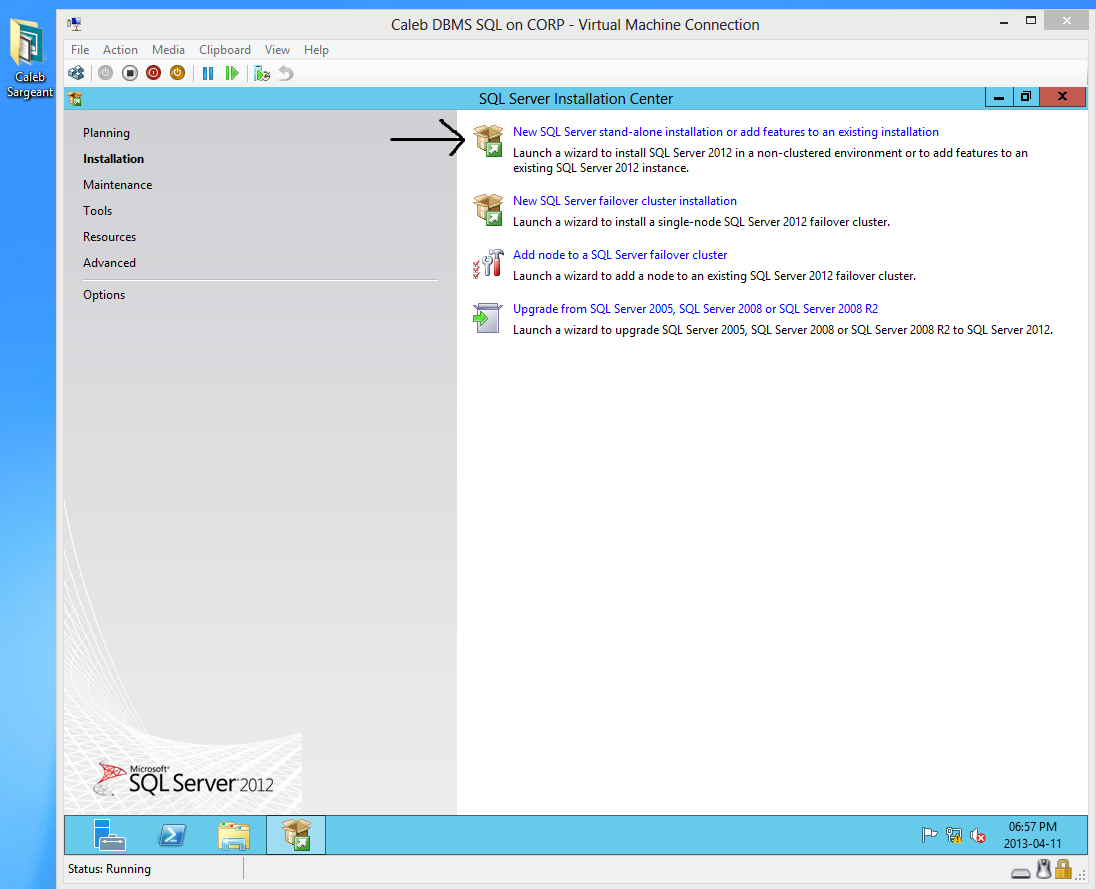Click the failover cluster installation box icon
Viewport: 1096px width, 889px height.
point(488,210)
